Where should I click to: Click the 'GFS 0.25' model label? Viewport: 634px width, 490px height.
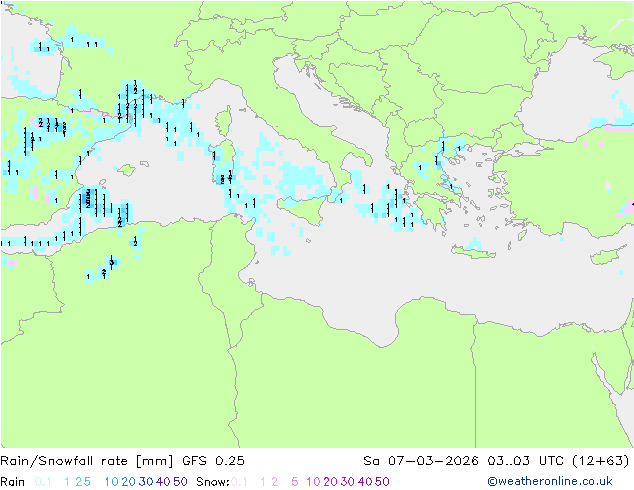213,460
